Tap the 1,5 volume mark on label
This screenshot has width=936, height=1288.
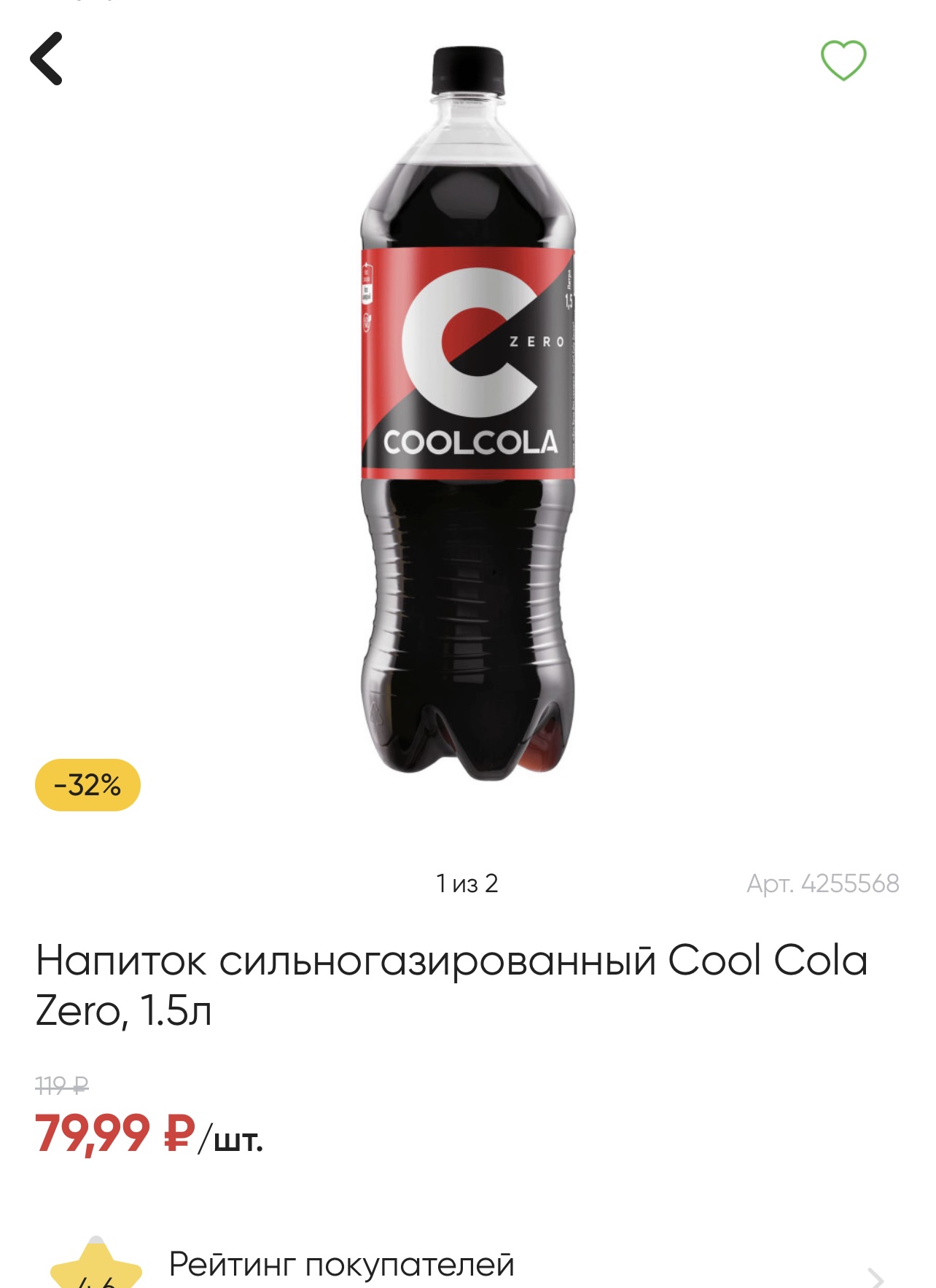569,300
